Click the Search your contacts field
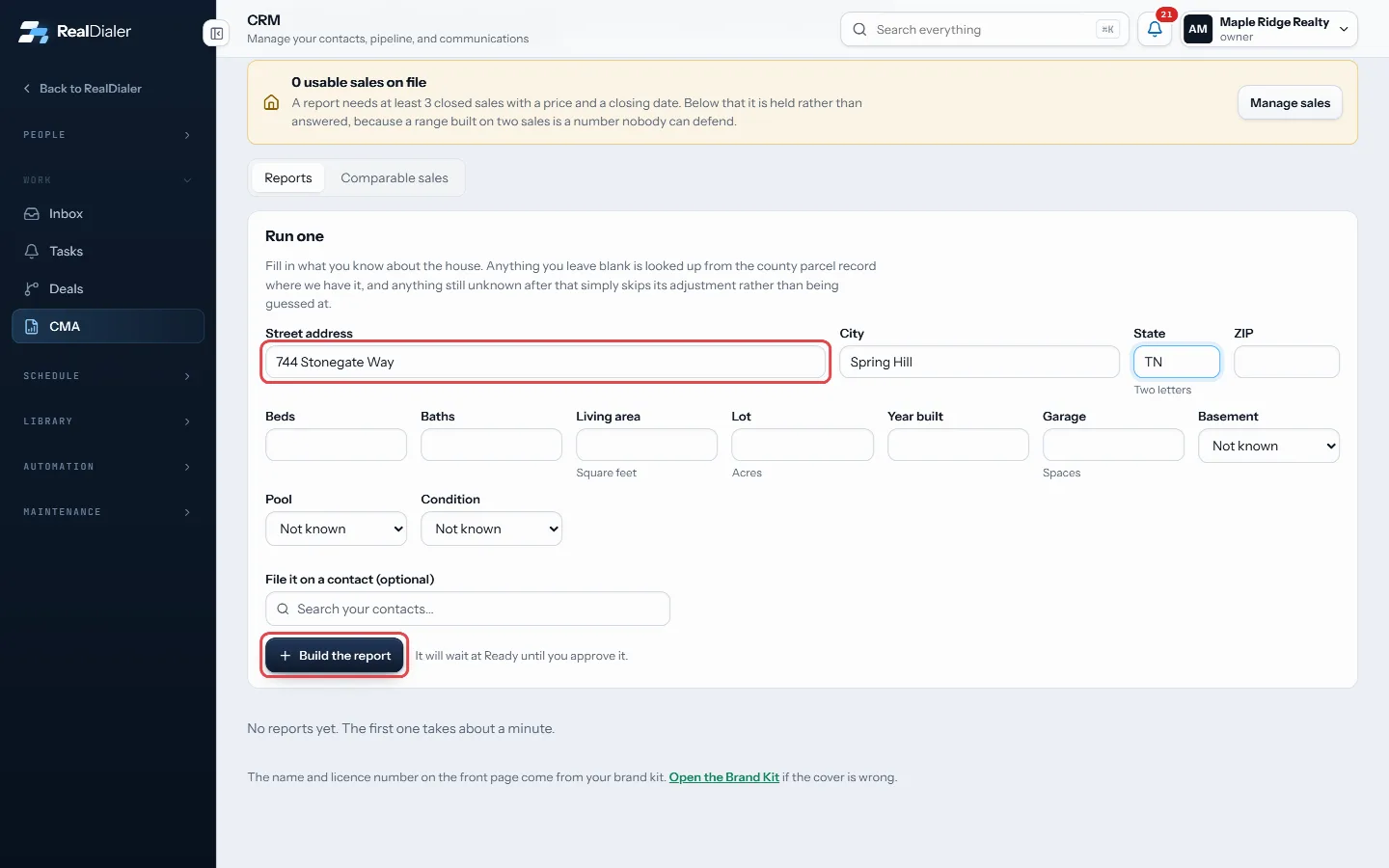 pos(468,609)
